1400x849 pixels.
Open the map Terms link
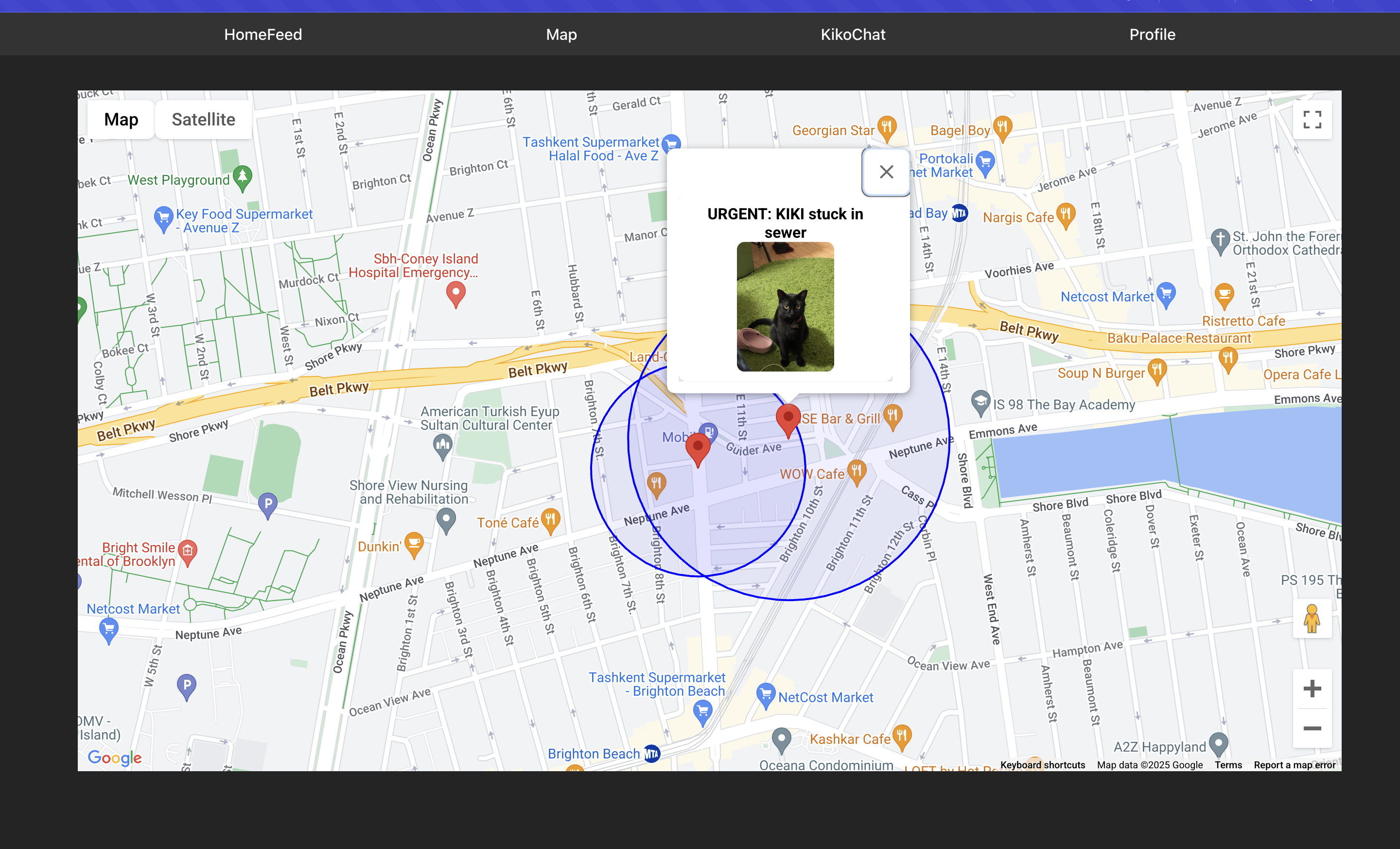1228,765
